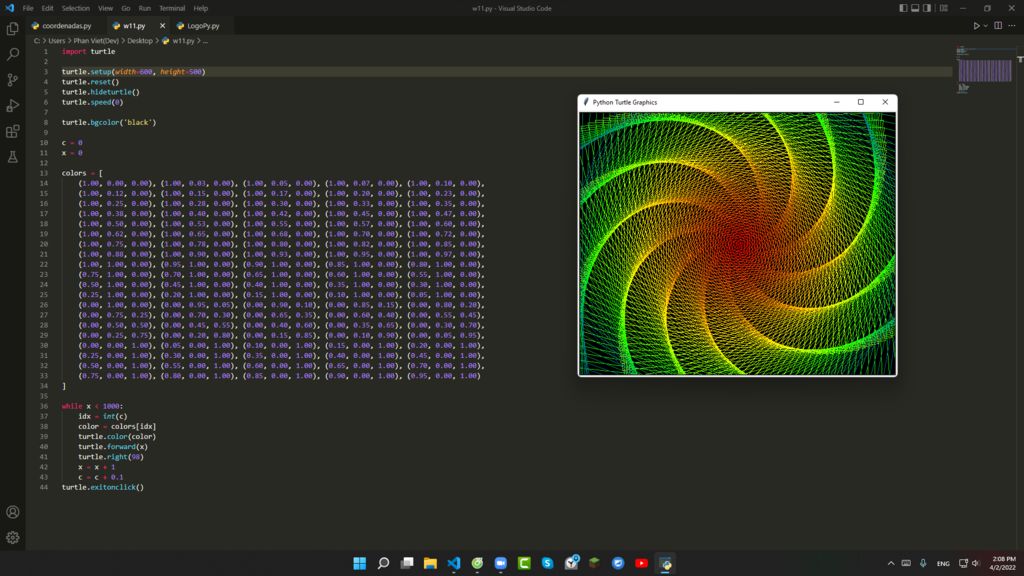This screenshot has height=576, width=1024.
Task: Open editor More Actions ellipsis
Action: click(1012, 25)
